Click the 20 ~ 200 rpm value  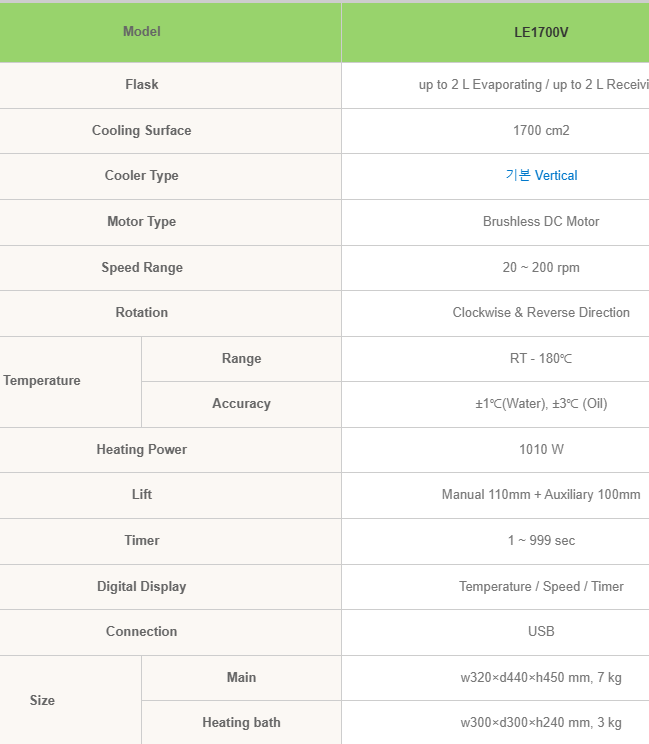tap(541, 268)
